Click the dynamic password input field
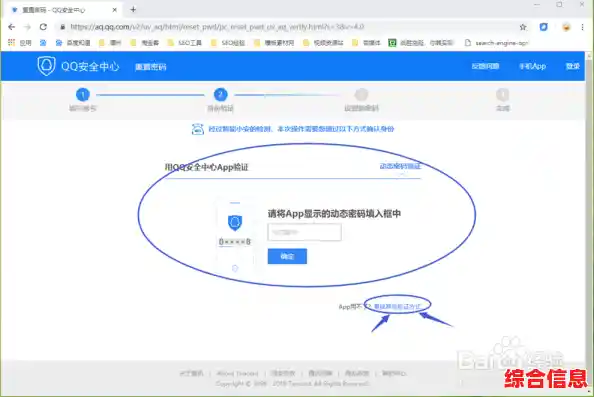The image size is (594, 397). coord(305,232)
